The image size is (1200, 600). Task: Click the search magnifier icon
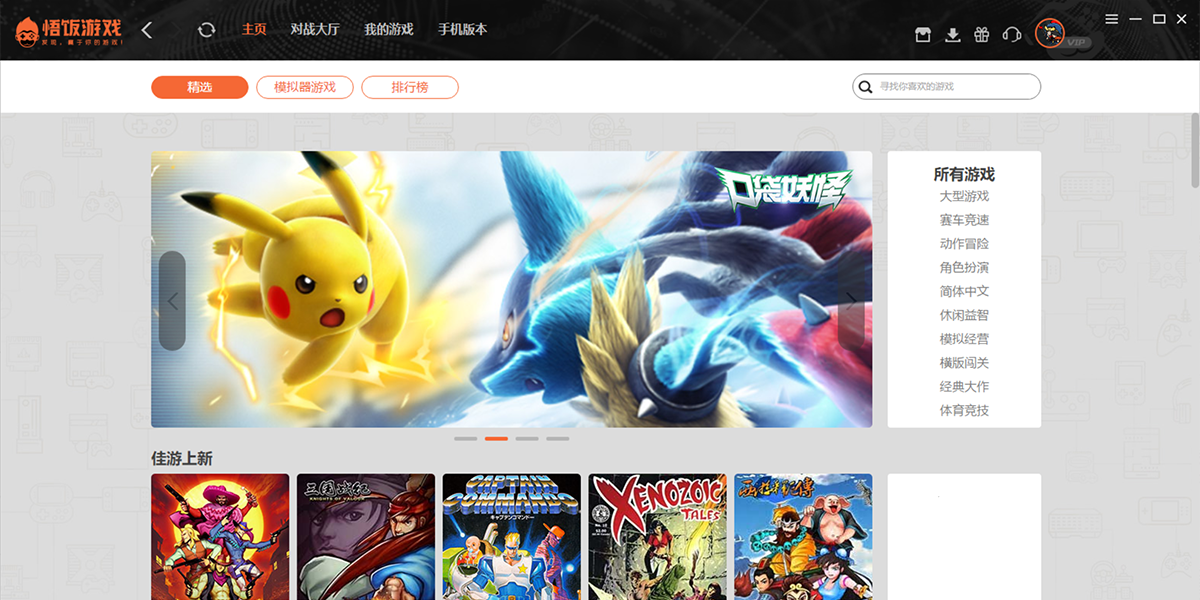865,87
